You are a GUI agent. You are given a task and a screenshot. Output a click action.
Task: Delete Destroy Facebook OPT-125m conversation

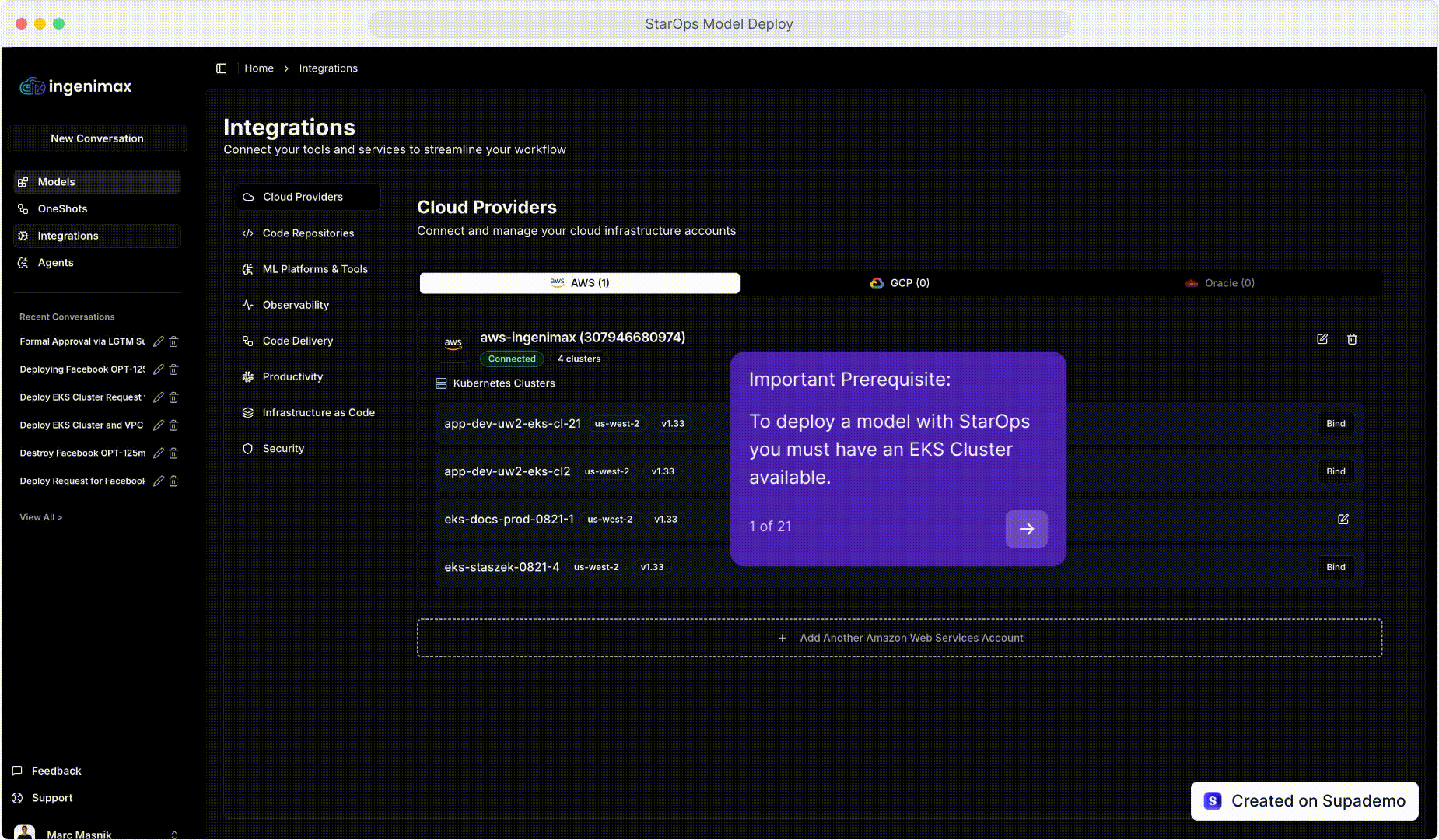[173, 453]
